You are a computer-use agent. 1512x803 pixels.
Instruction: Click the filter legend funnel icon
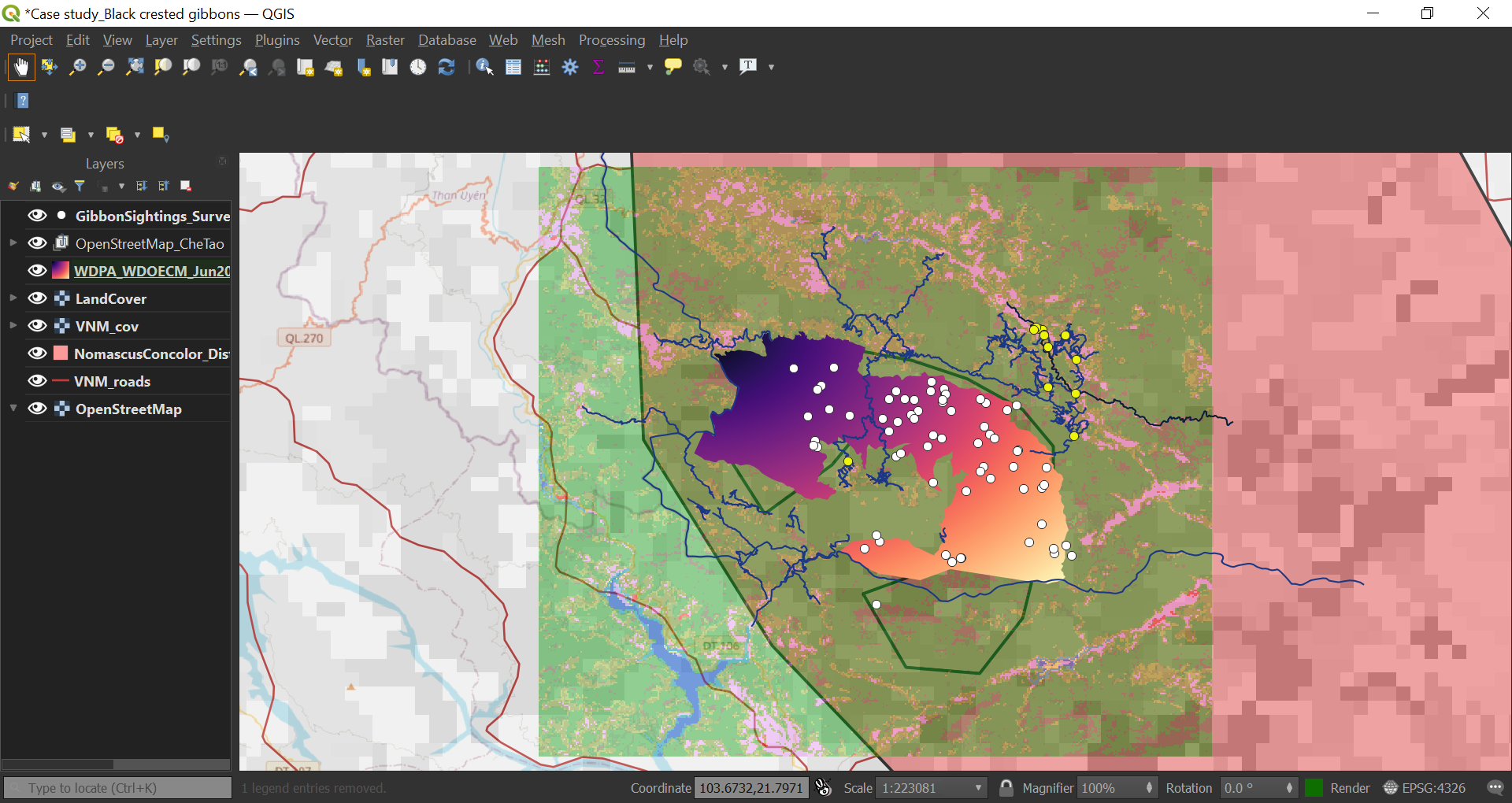pyautogui.click(x=80, y=187)
